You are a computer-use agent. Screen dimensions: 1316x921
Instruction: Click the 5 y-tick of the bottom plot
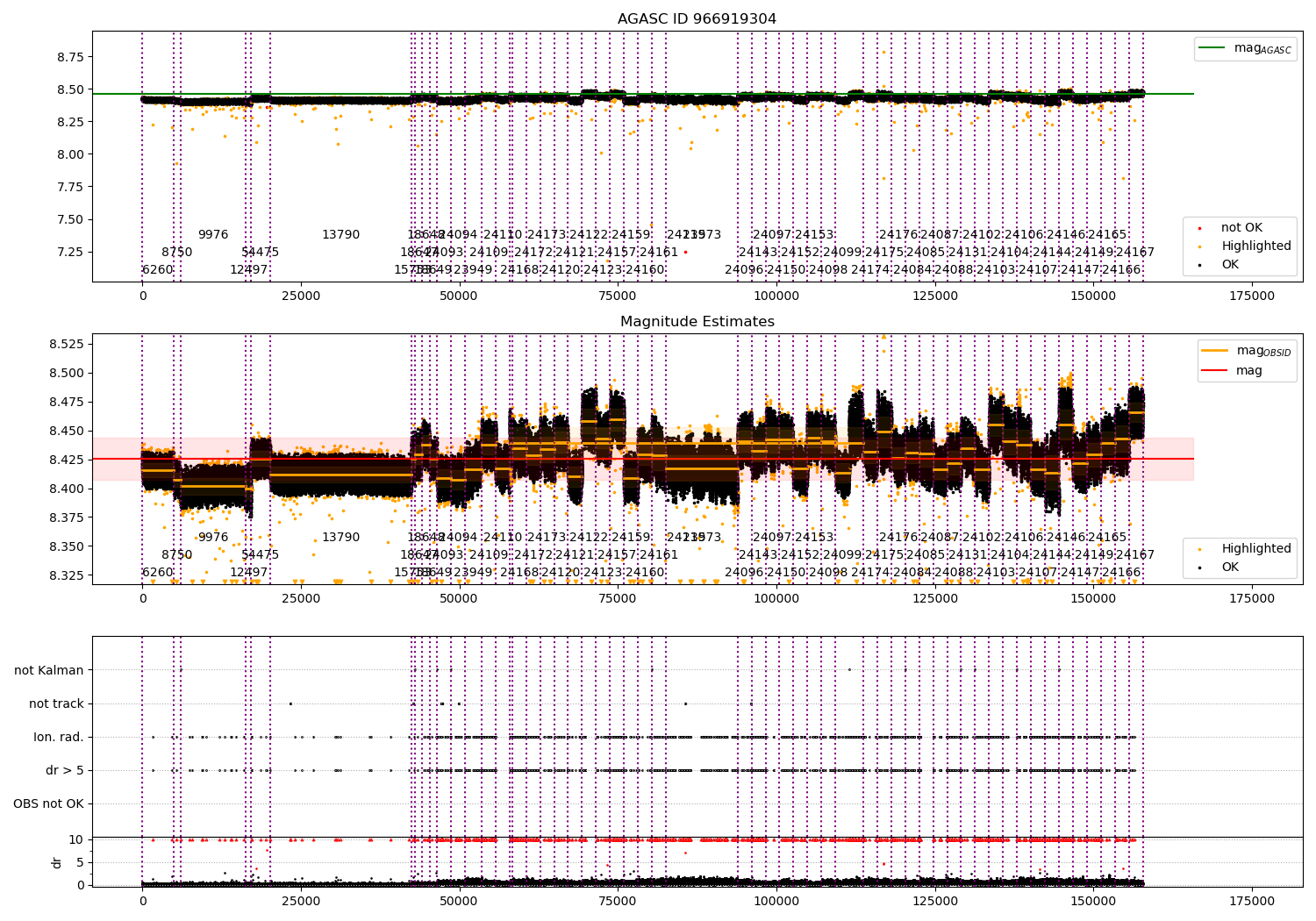click(80, 862)
